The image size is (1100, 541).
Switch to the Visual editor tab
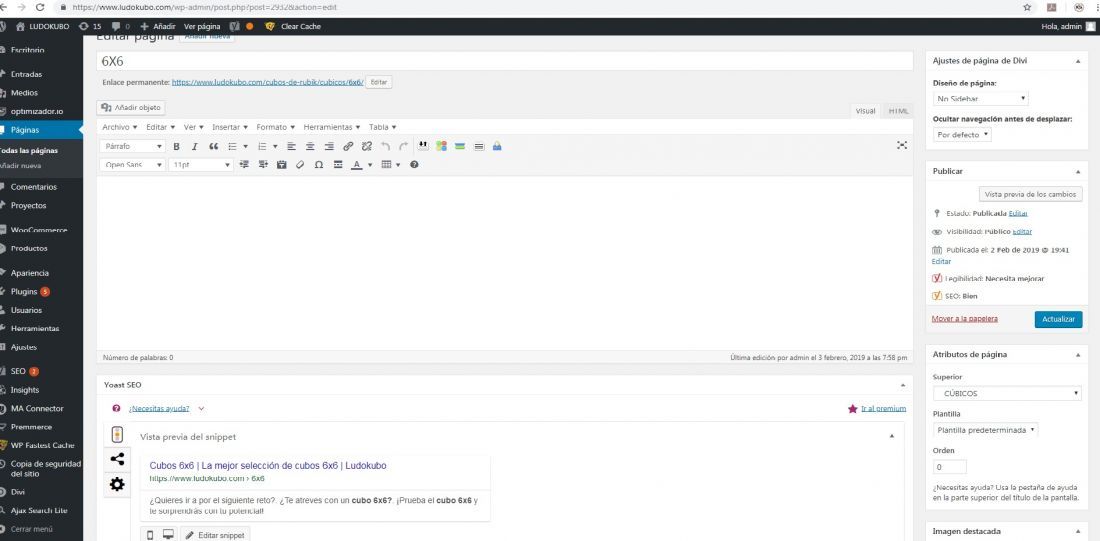[x=866, y=111]
